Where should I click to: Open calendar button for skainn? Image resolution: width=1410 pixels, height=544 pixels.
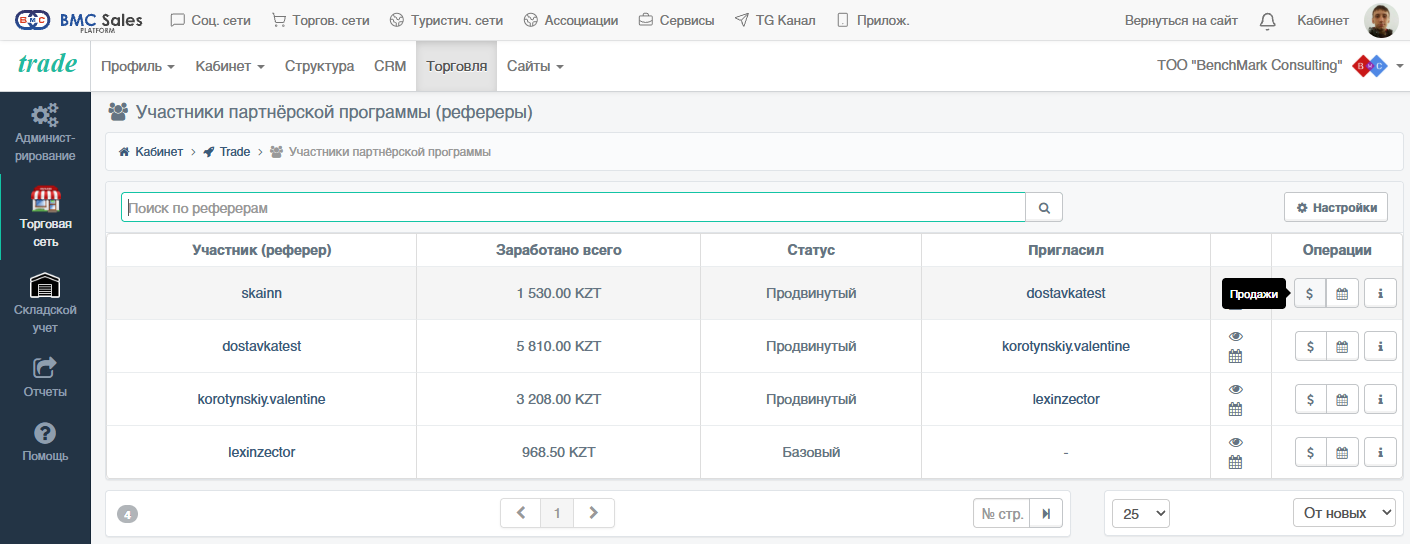click(1342, 294)
